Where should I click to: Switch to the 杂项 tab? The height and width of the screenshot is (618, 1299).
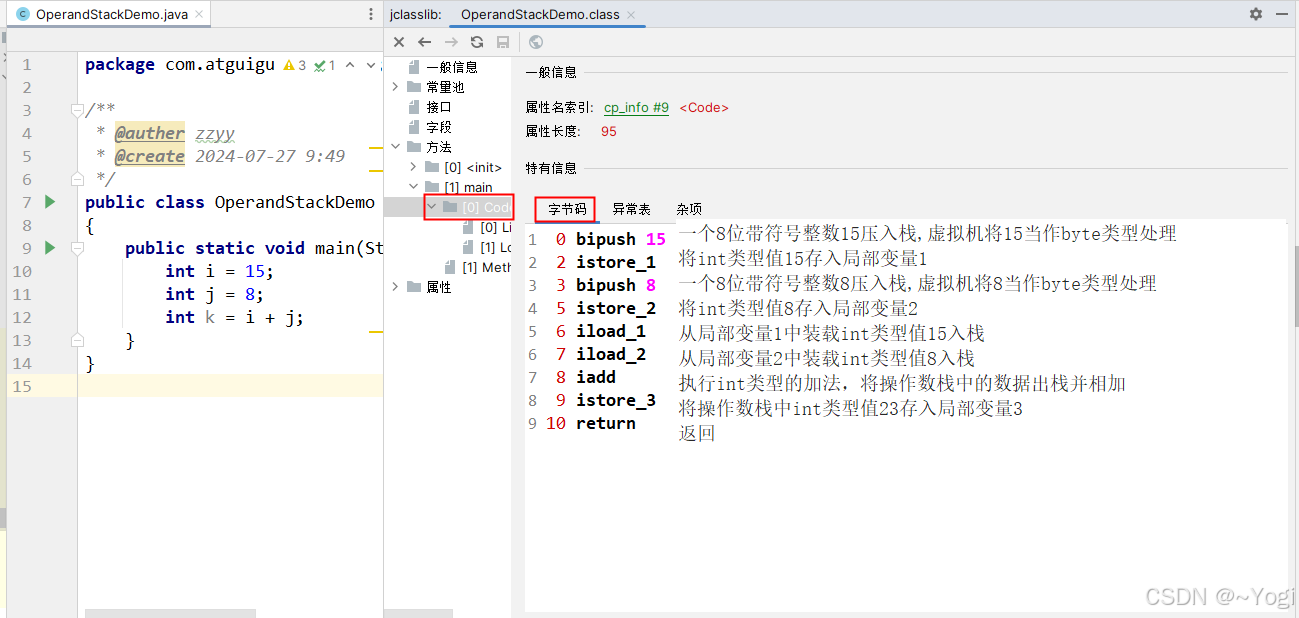[x=689, y=209]
